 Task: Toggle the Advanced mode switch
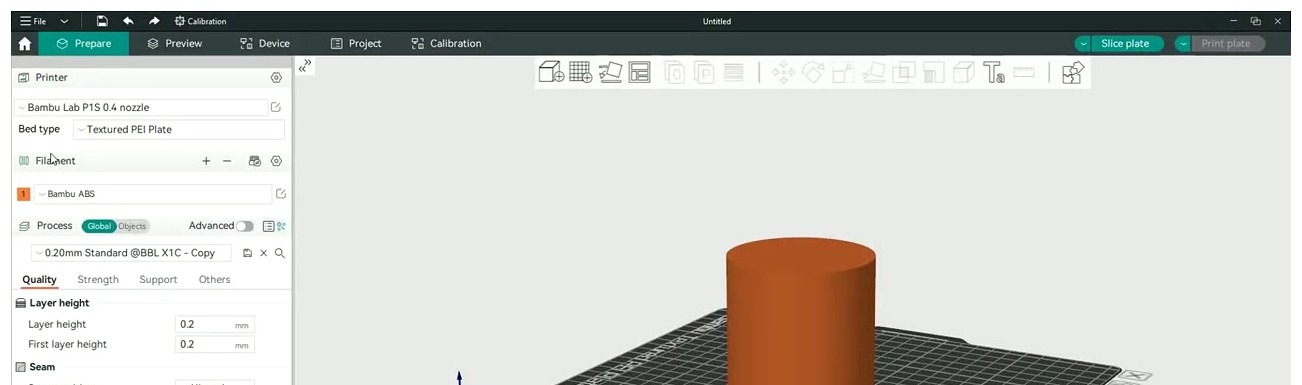point(245,226)
